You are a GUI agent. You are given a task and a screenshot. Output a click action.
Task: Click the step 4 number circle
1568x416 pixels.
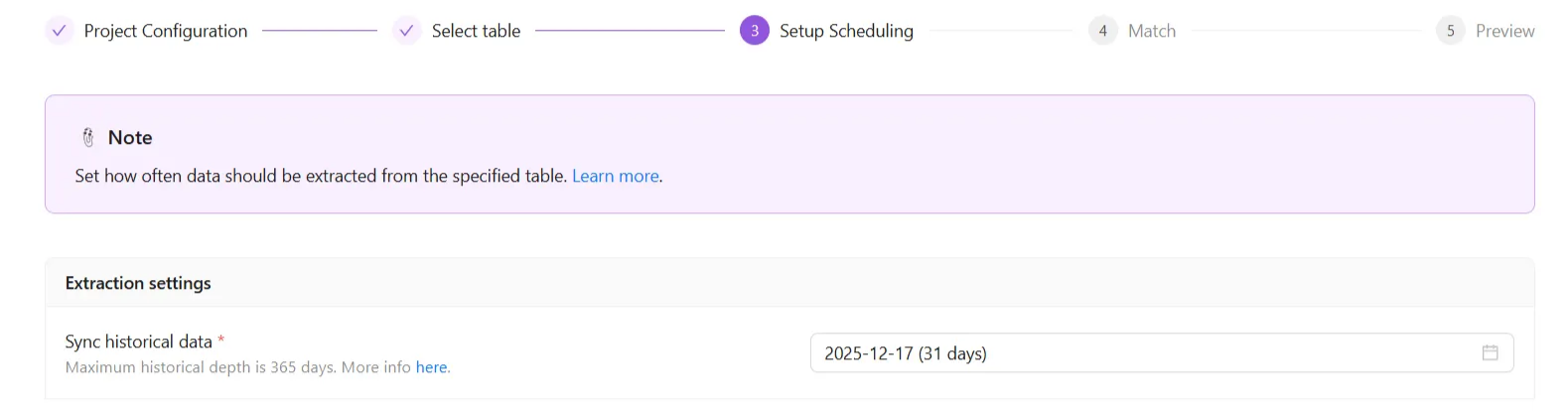(1102, 31)
